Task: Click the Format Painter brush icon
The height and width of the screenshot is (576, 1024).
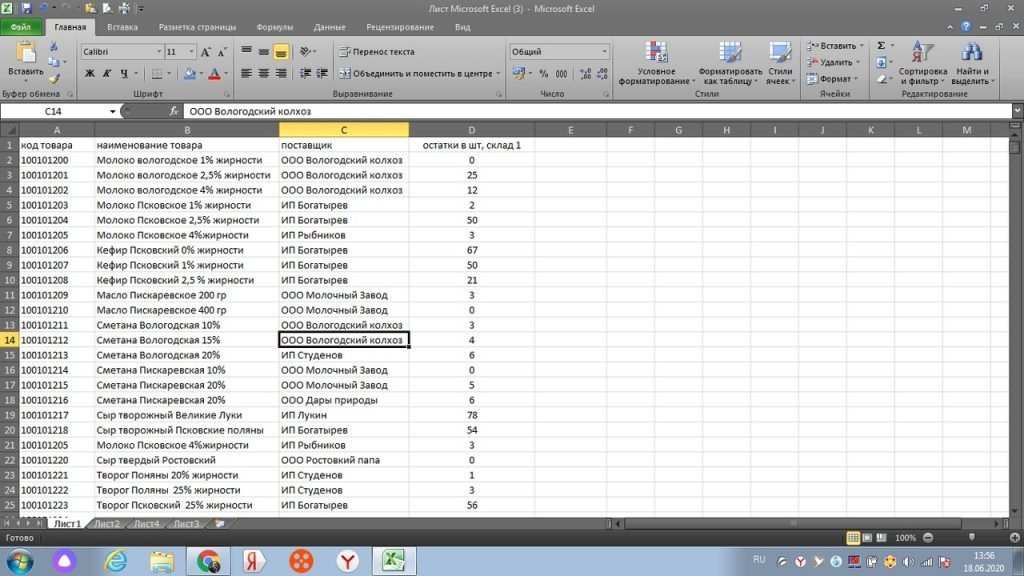Action: tap(54, 78)
